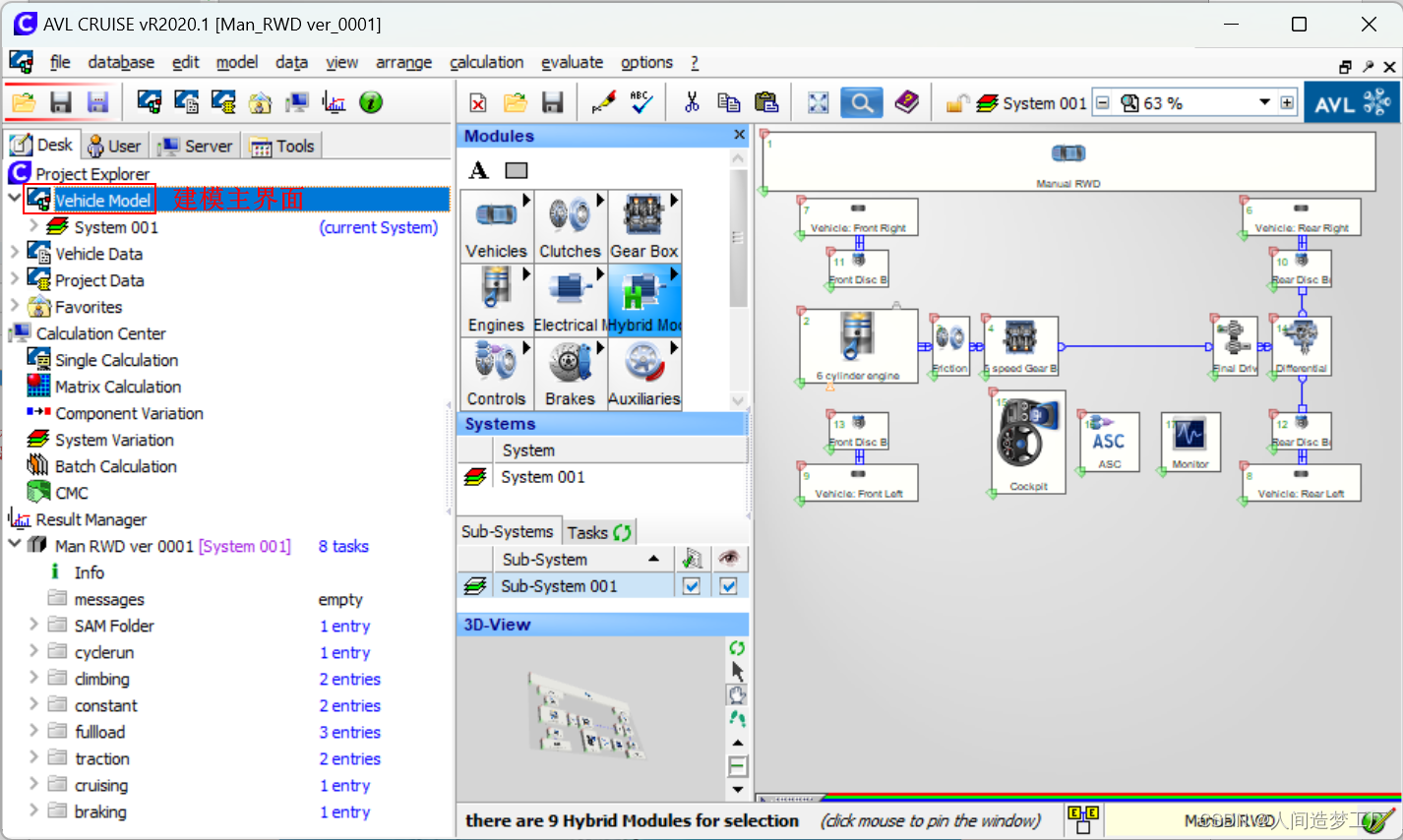Click the scissors cut icon
Viewport: 1403px width, 840px height.
[x=692, y=102]
